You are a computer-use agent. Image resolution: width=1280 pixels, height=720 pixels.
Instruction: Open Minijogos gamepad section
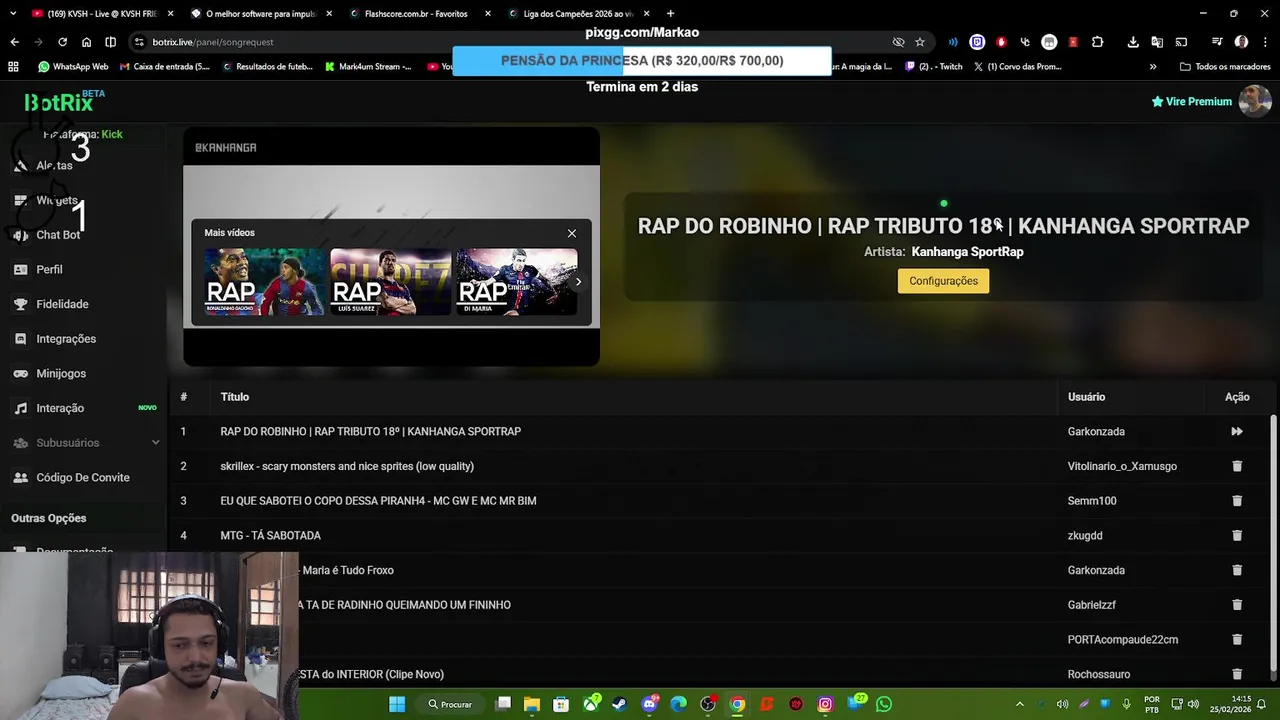tap(61, 374)
